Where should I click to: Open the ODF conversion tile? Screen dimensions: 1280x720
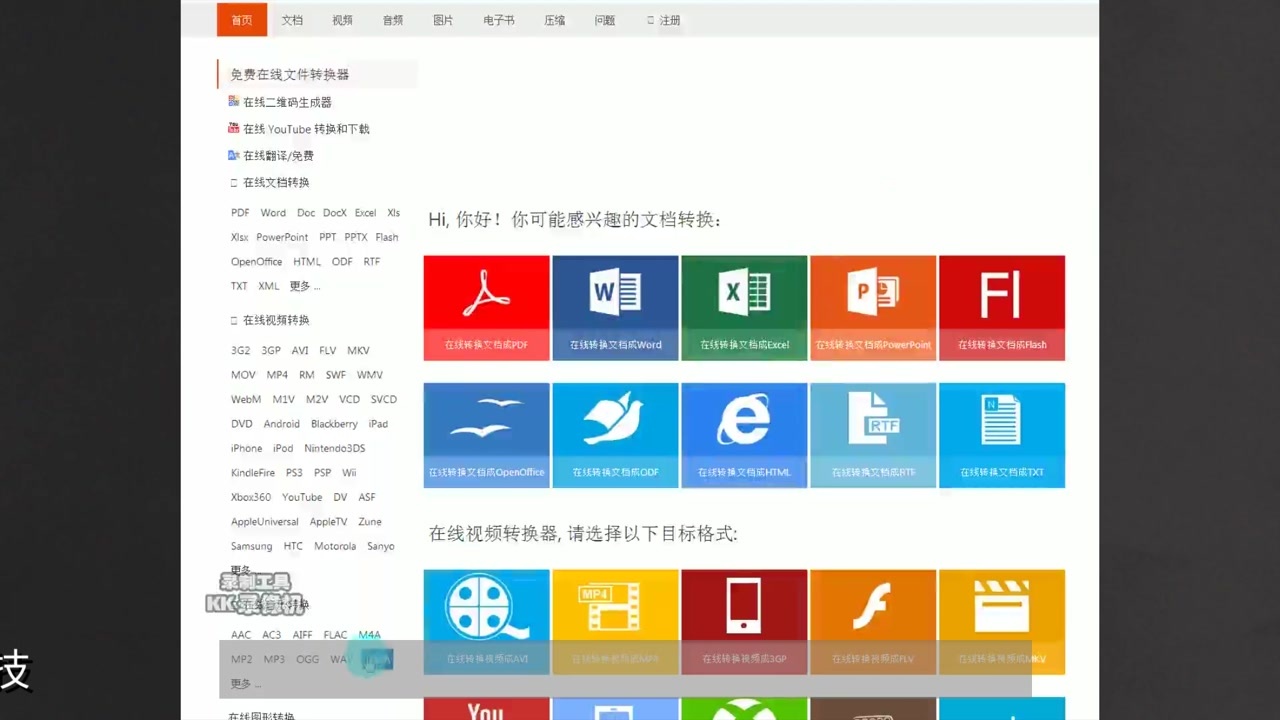click(x=615, y=435)
